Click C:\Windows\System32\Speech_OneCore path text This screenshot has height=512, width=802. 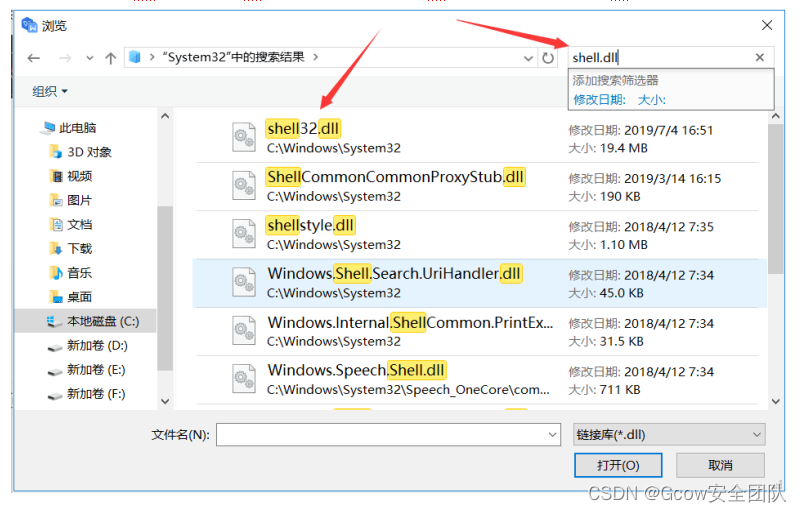pyautogui.click(x=408, y=390)
